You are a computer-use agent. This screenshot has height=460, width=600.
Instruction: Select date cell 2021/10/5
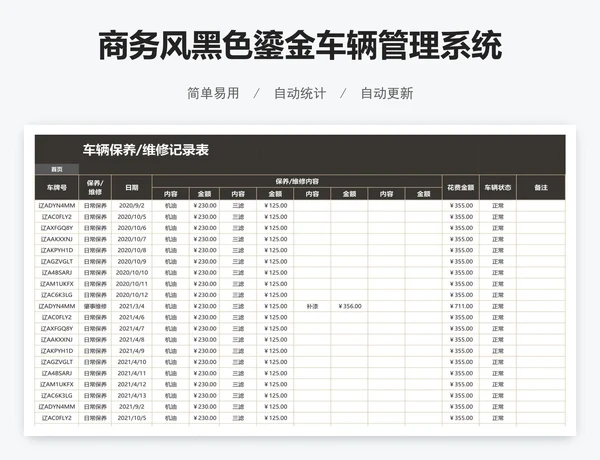132,418
